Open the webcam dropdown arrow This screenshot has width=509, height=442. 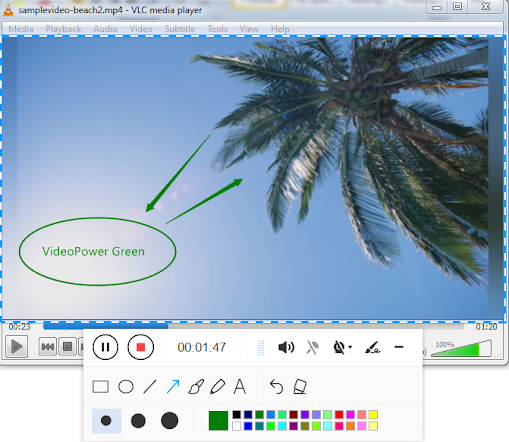(350, 347)
